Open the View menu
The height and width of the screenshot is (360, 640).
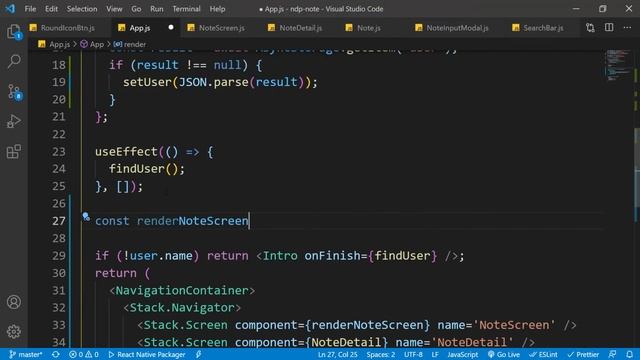[x=114, y=9]
